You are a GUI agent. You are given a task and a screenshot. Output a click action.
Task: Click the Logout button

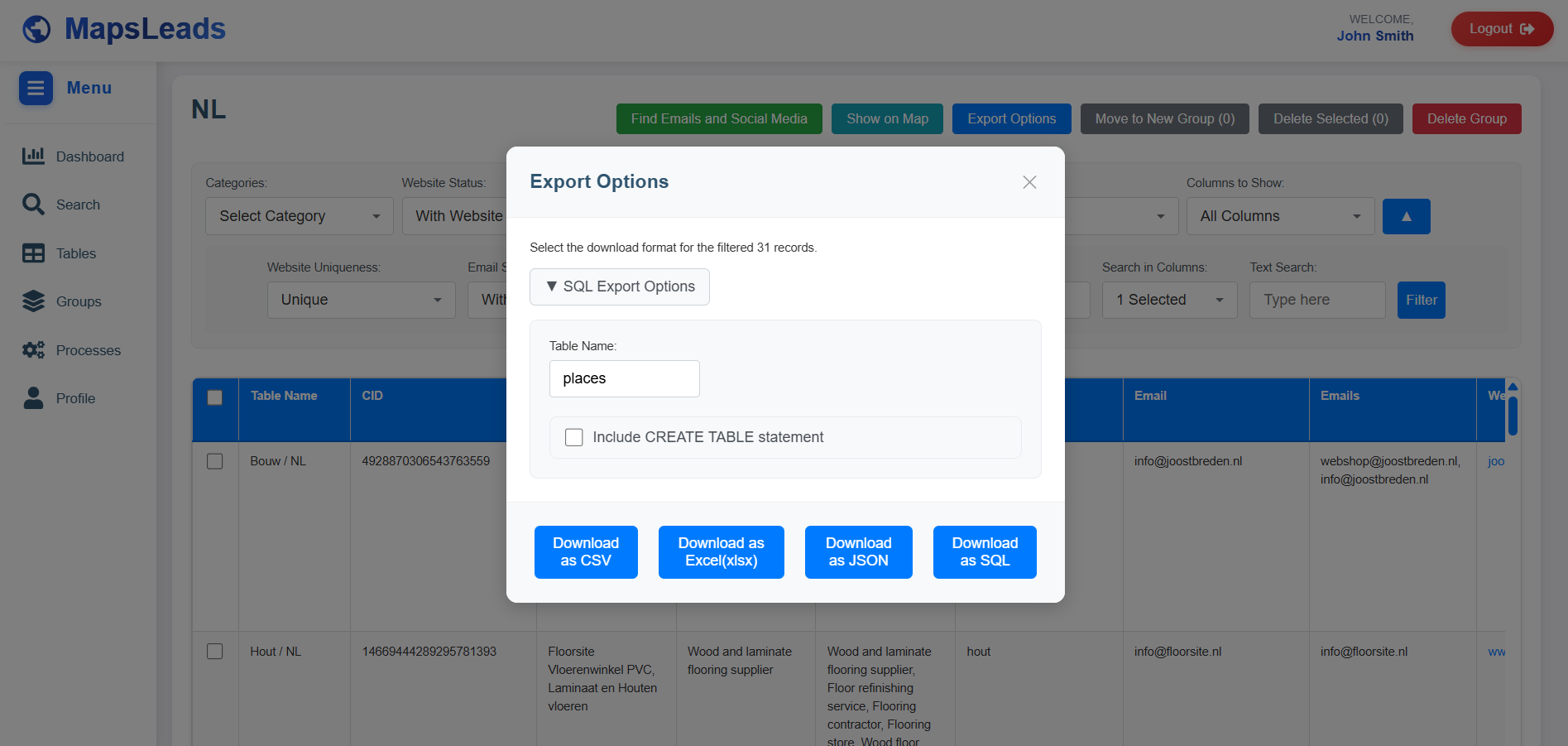coord(1502,29)
